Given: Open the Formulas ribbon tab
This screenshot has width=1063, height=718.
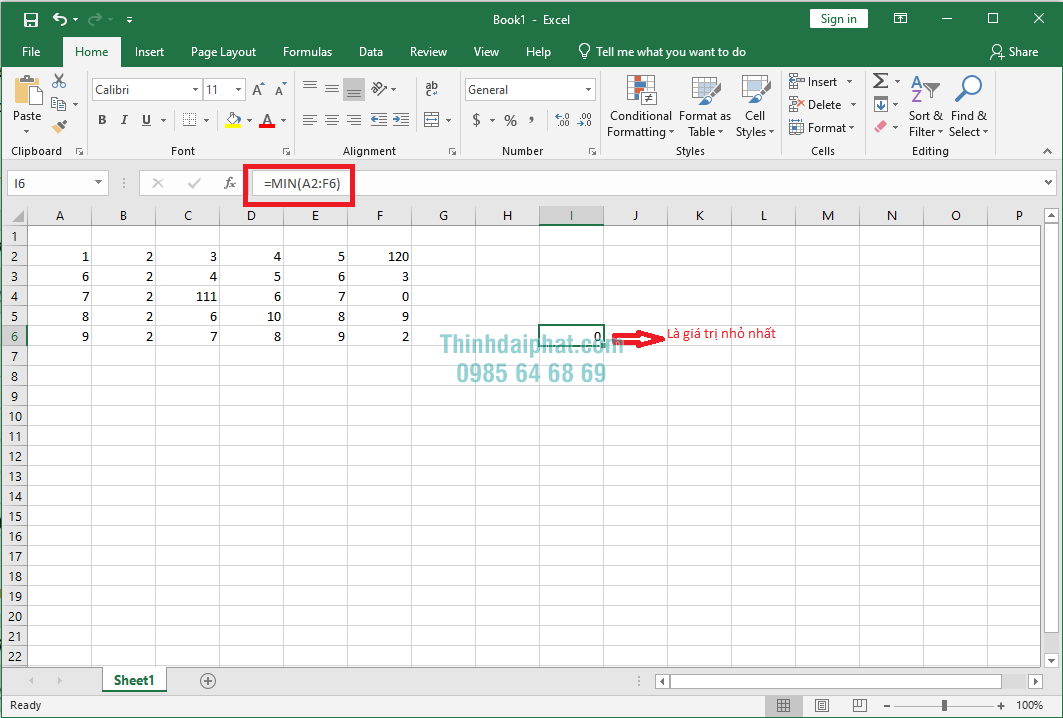Looking at the screenshot, I should click(x=307, y=52).
